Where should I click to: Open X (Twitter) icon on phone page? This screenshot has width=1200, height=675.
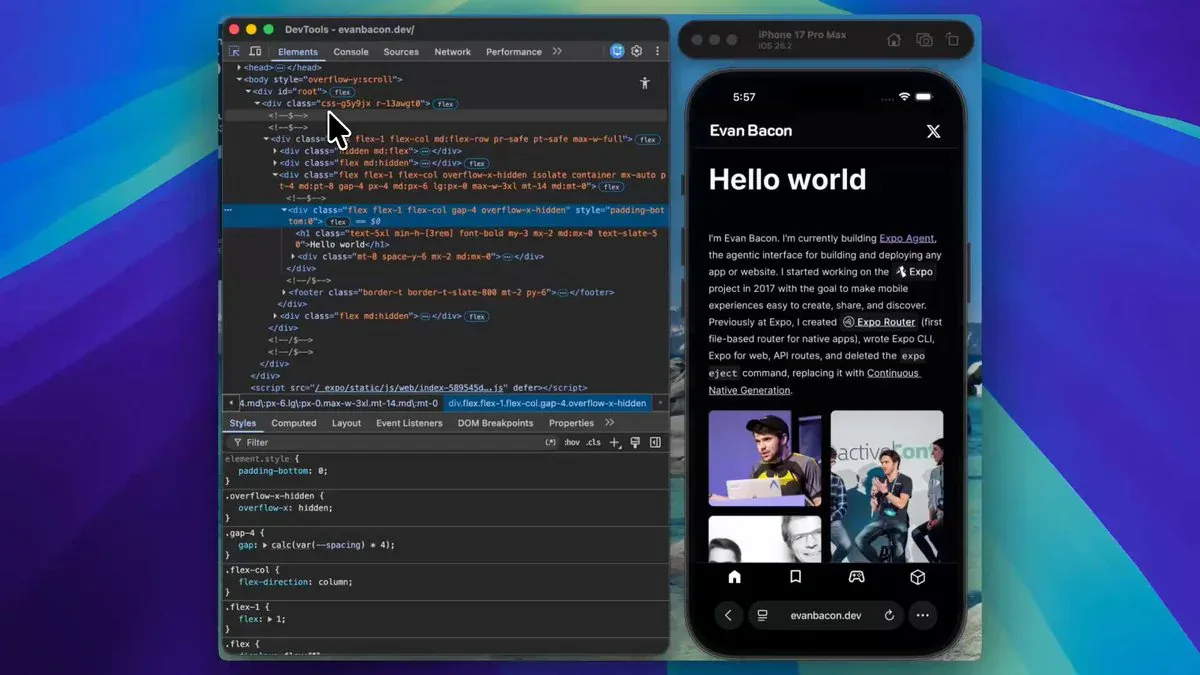(934, 131)
